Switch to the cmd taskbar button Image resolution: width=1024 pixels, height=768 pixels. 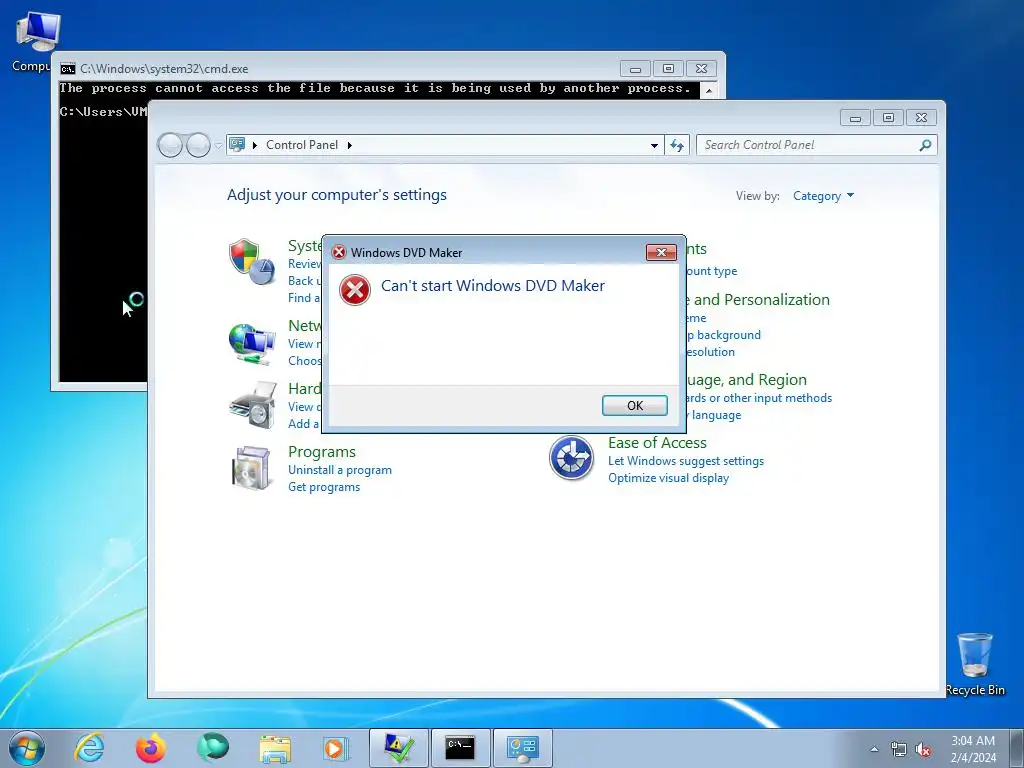click(x=460, y=748)
